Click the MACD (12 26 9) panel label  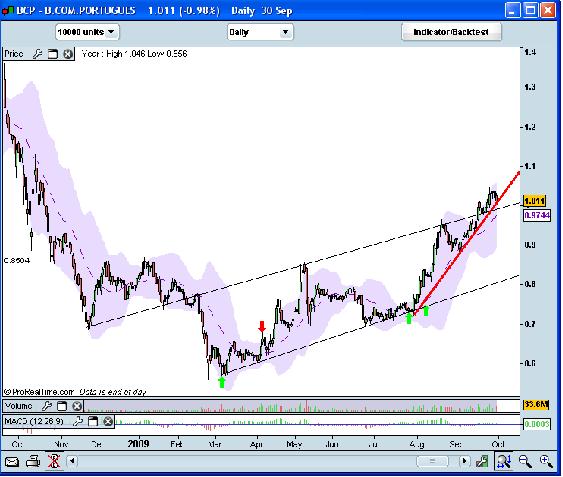click(x=34, y=421)
